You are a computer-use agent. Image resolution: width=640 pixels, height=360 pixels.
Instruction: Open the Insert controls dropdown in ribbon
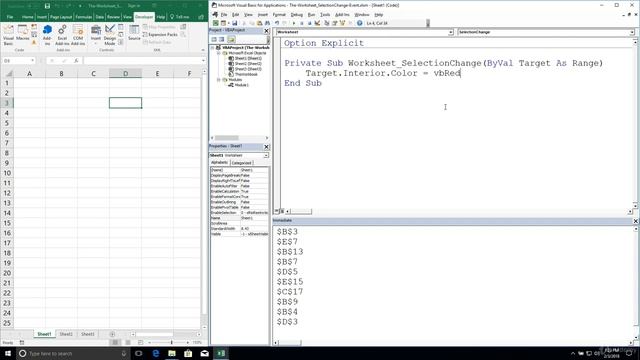tap(96, 35)
